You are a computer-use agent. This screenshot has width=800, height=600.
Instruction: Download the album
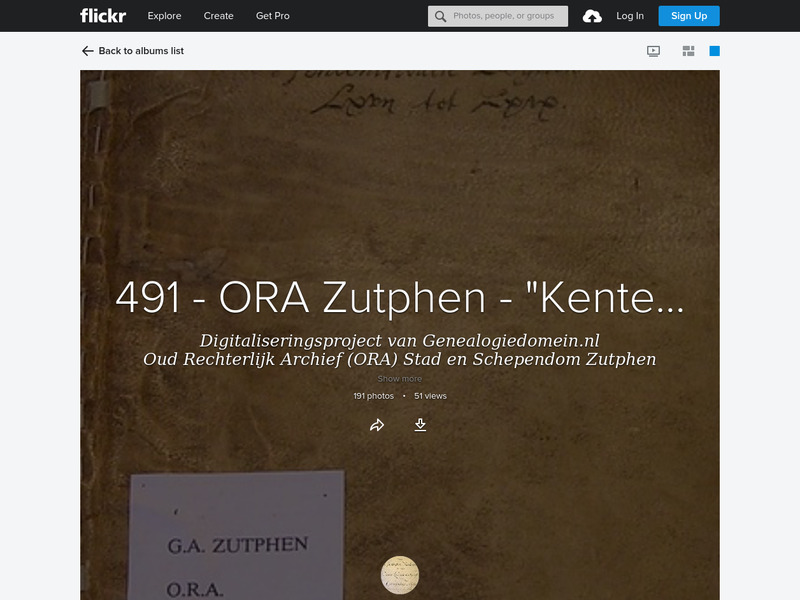click(421, 424)
